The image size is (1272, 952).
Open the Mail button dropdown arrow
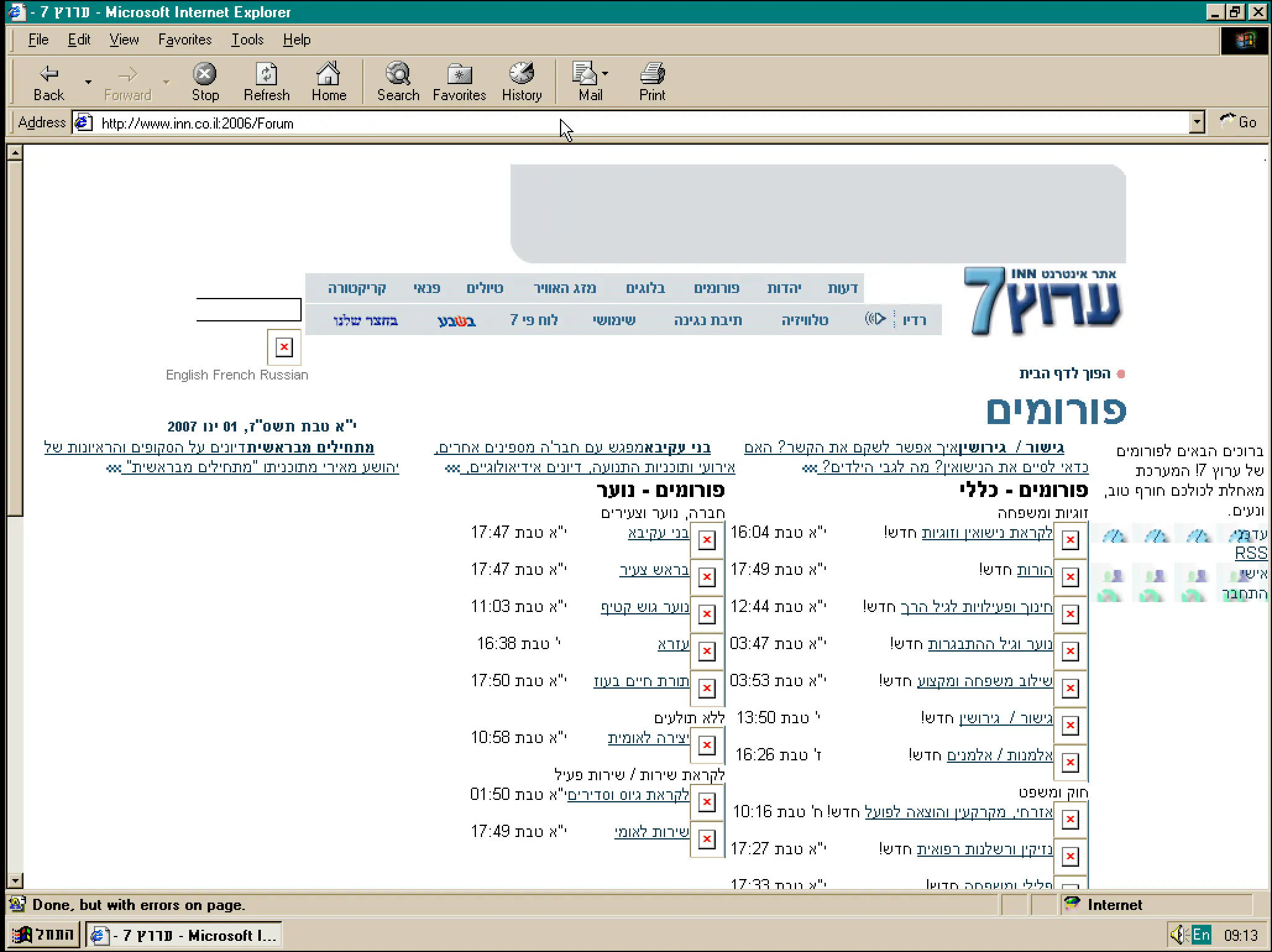[x=605, y=74]
